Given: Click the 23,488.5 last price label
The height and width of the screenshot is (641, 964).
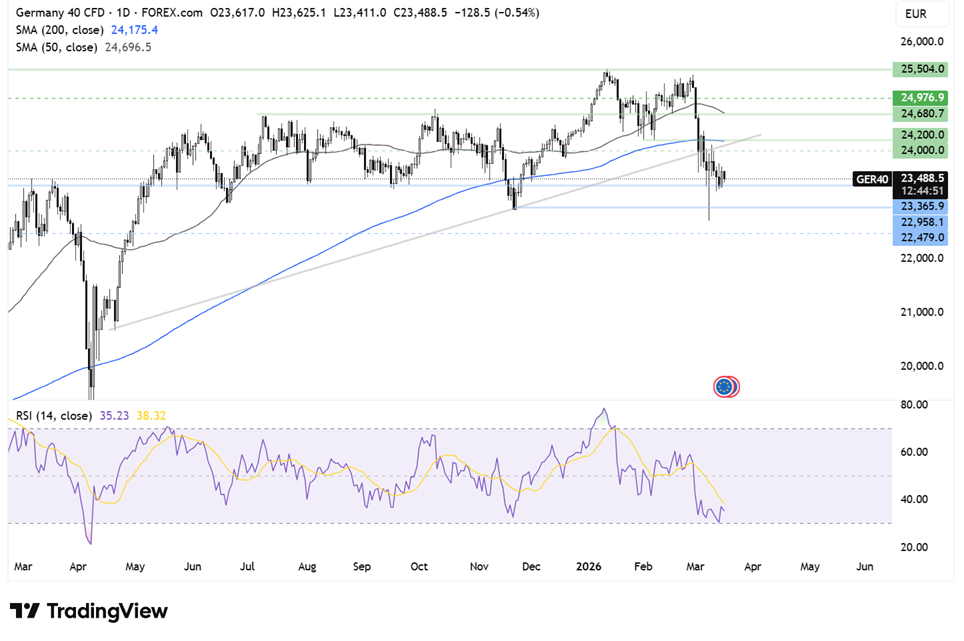Looking at the screenshot, I should 921,178.
